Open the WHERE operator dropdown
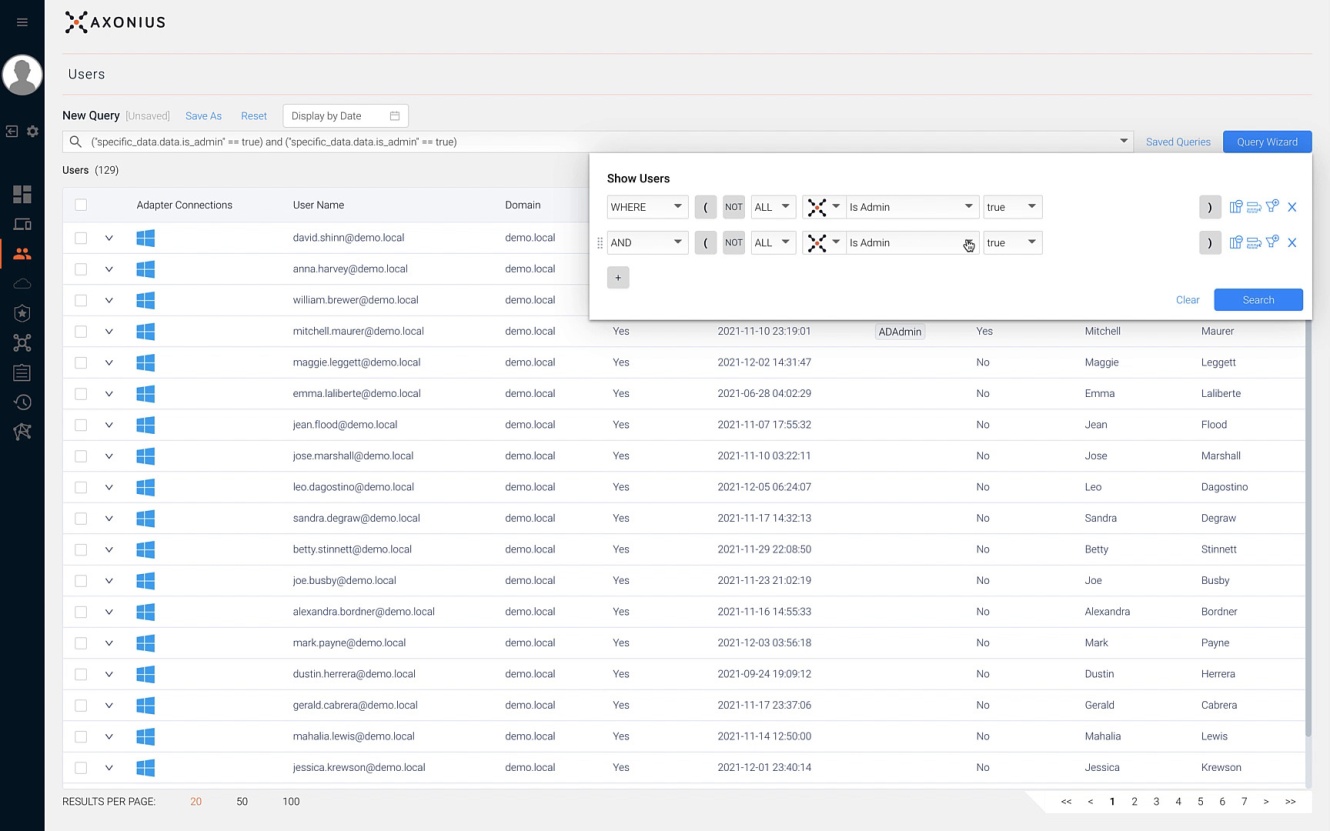The image size is (1330, 831). (x=647, y=207)
